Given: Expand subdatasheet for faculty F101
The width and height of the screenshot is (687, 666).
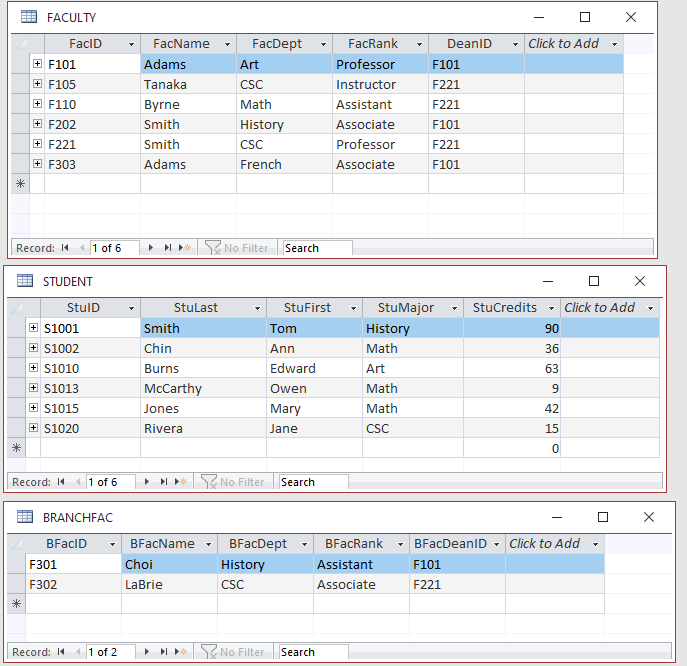Looking at the screenshot, I should point(37,64).
